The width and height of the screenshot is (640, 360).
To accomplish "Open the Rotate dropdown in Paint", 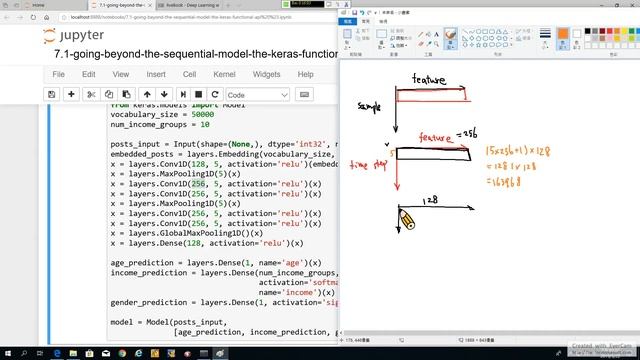I will coord(399,45).
